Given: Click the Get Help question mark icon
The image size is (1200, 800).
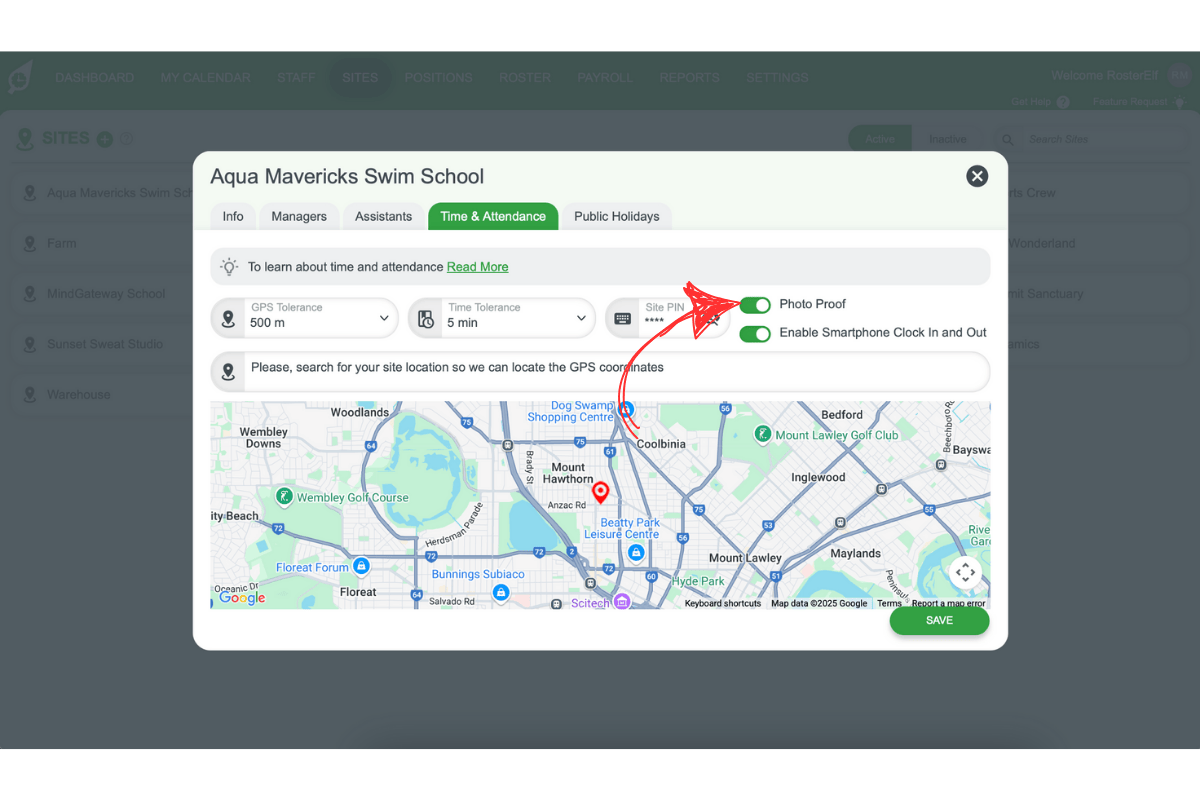Looking at the screenshot, I should click(1063, 101).
